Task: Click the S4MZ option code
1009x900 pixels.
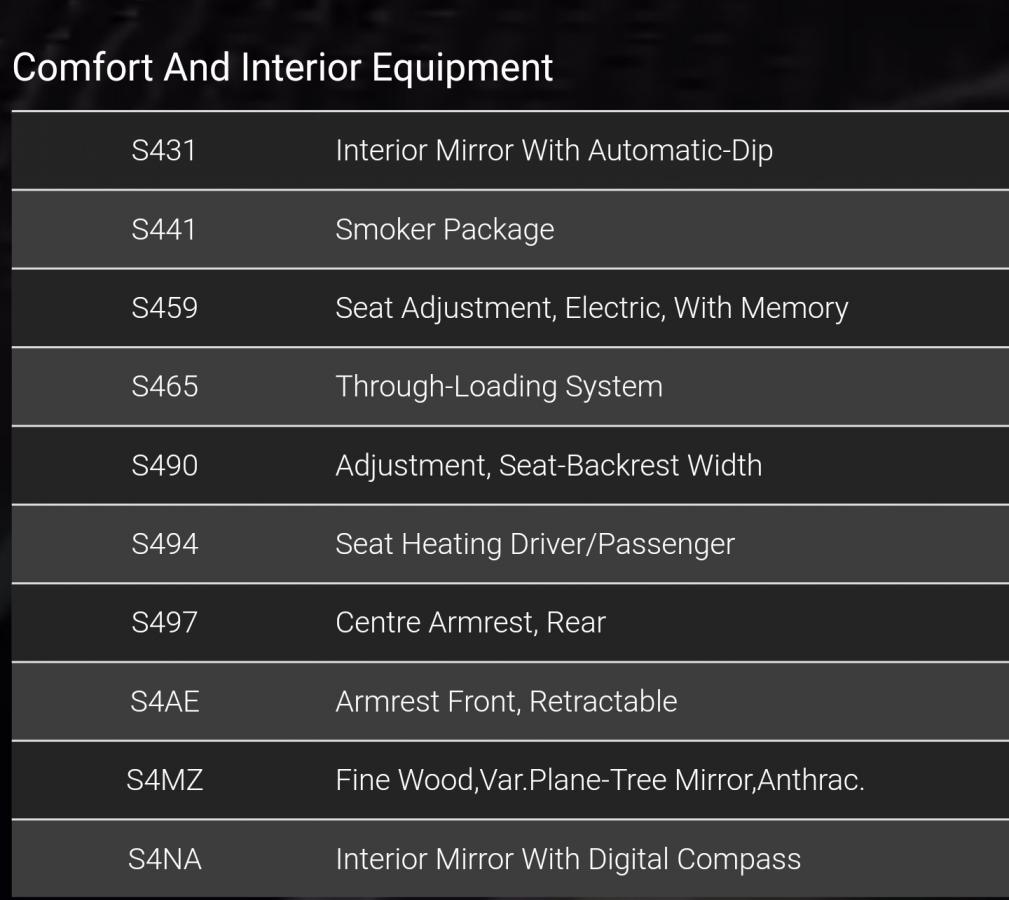Action: pyautogui.click(x=164, y=780)
